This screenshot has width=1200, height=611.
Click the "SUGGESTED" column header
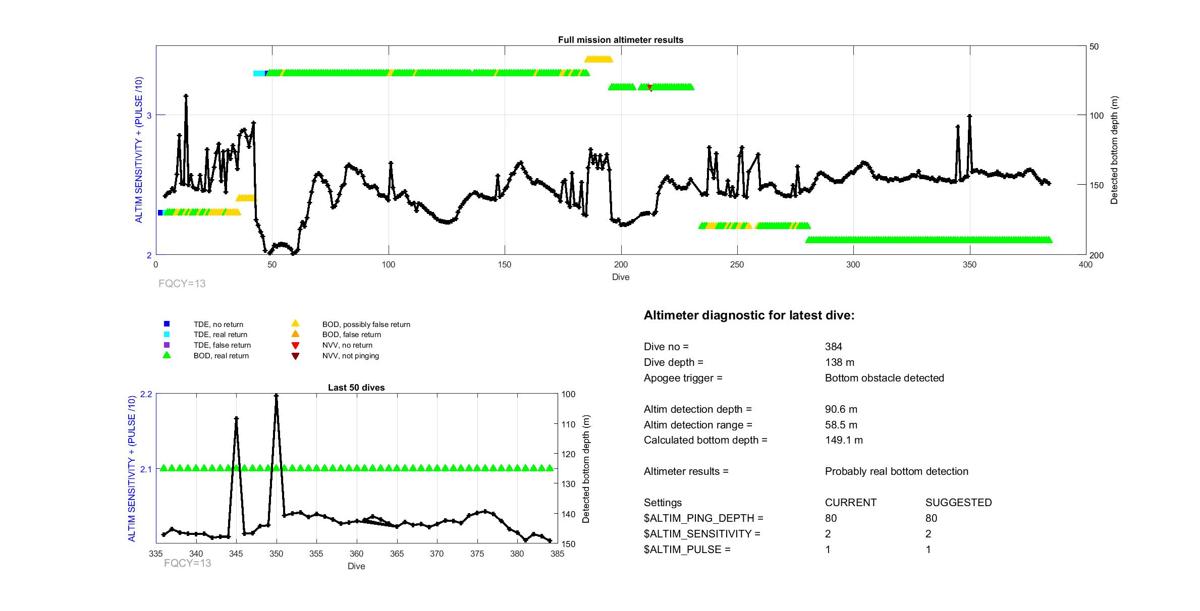pyautogui.click(x=959, y=502)
